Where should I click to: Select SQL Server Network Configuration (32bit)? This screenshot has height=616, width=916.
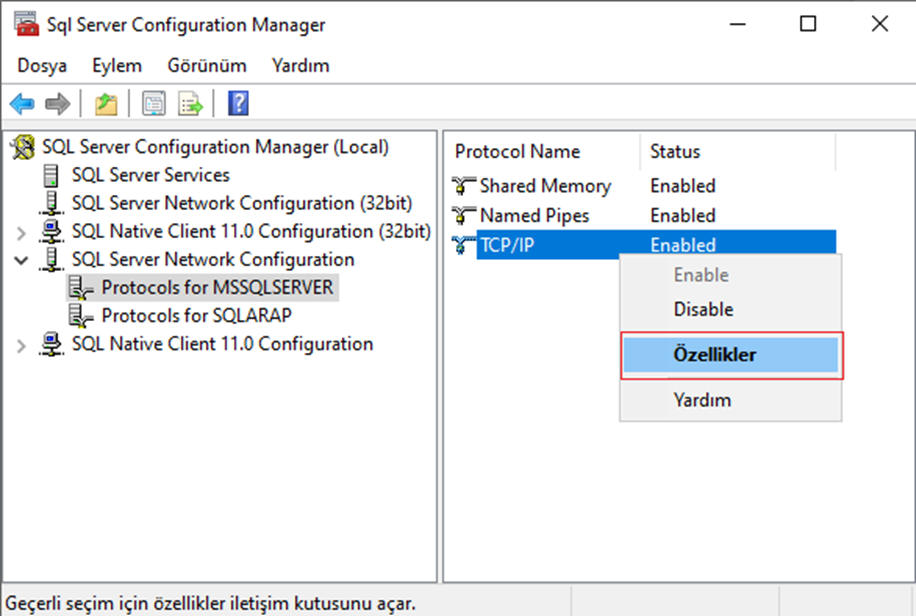pos(241,203)
